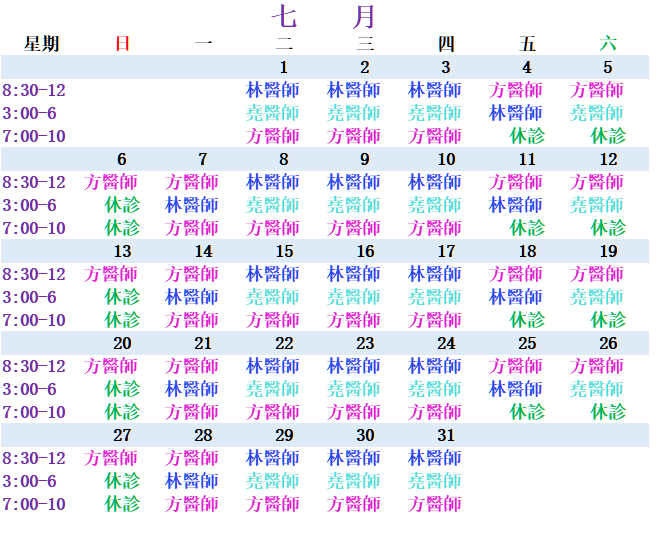Click date number 15
Image resolution: width=658 pixels, height=540 pixels.
(x=284, y=251)
